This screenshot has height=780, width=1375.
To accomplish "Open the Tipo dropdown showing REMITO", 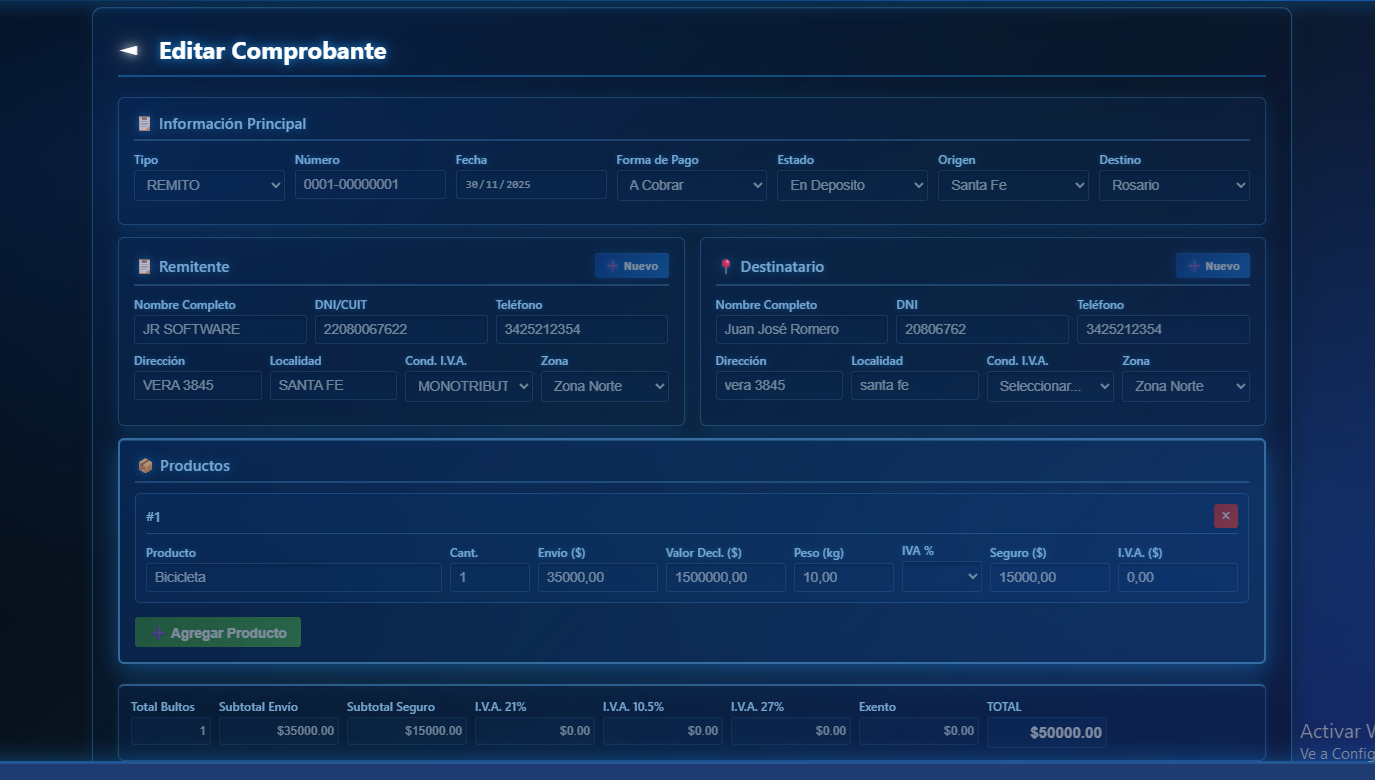I will coord(209,185).
